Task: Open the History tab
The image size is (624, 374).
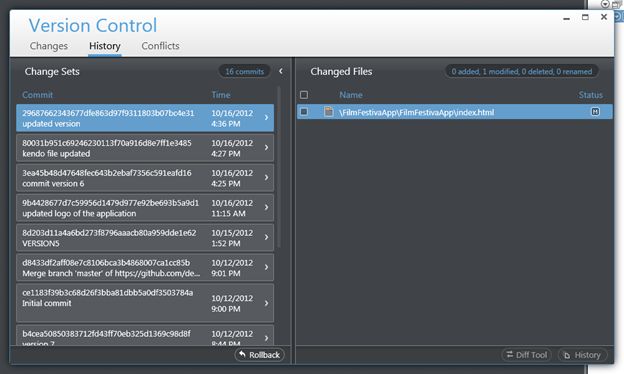Action: click(105, 46)
